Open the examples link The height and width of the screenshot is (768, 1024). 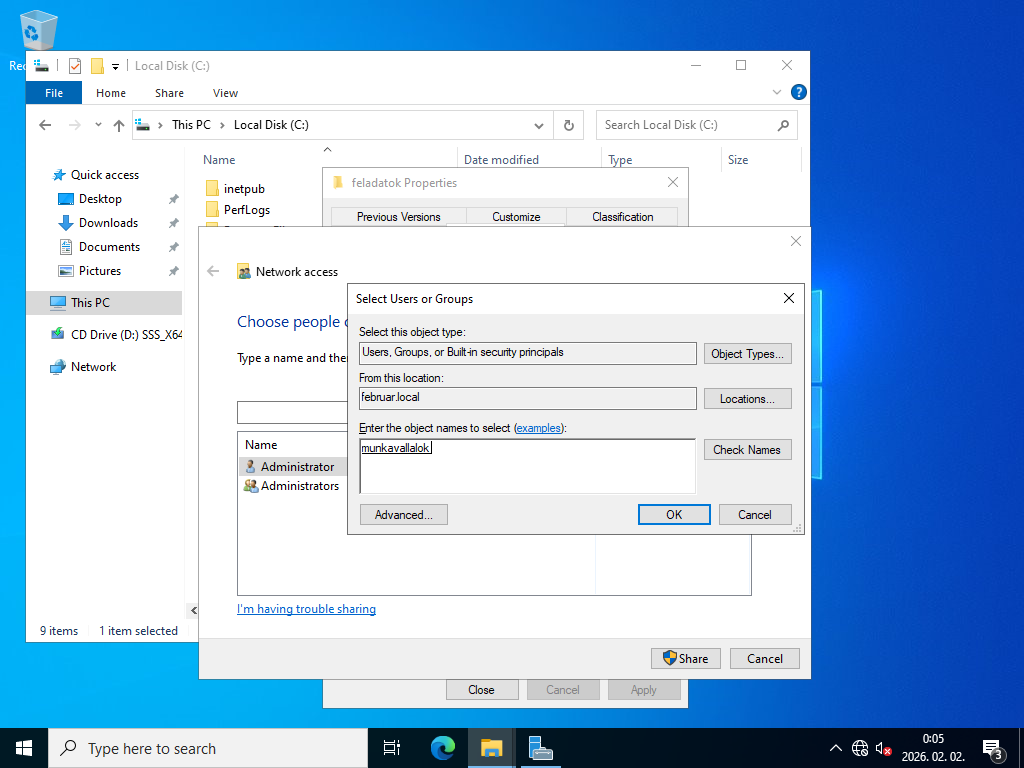pyautogui.click(x=538, y=428)
